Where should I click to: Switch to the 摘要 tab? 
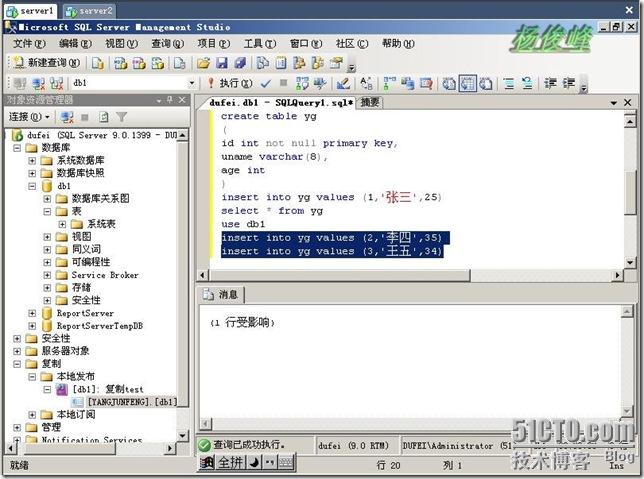coord(370,102)
